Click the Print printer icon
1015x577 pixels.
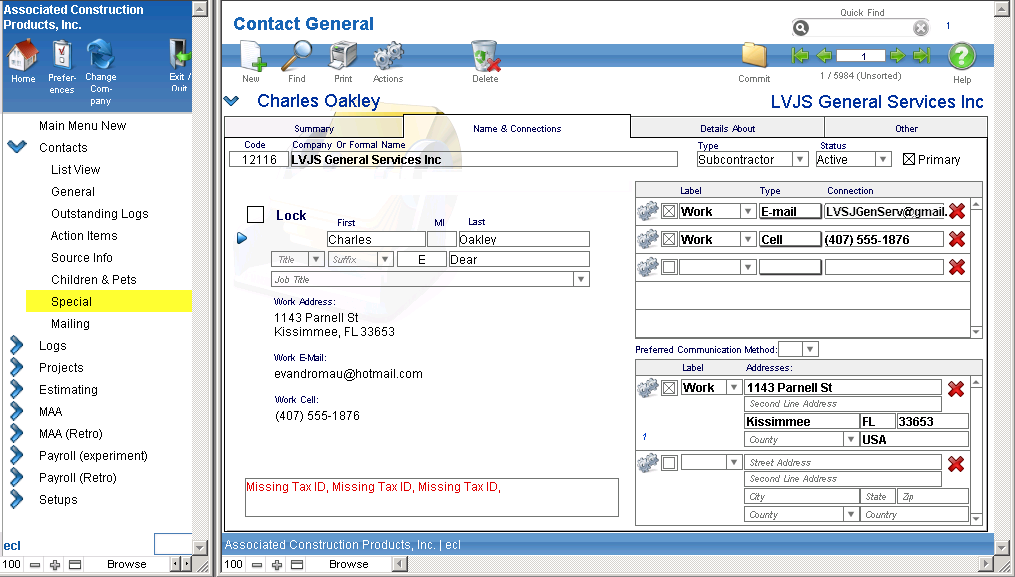pyautogui.click(x=343, y=56)
